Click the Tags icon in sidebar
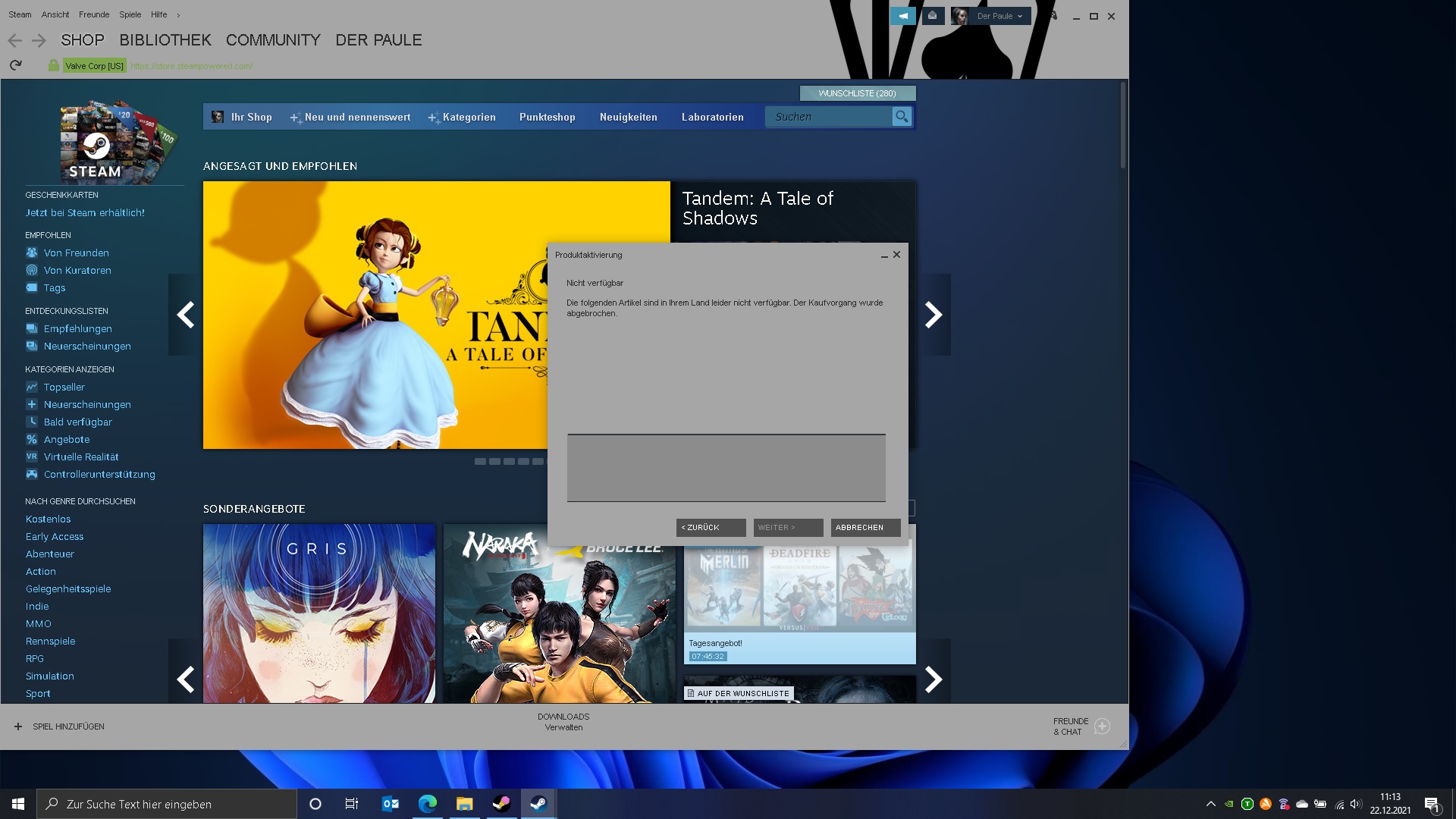The height and width of the screenshot is (819, 1456). (32, 287)
